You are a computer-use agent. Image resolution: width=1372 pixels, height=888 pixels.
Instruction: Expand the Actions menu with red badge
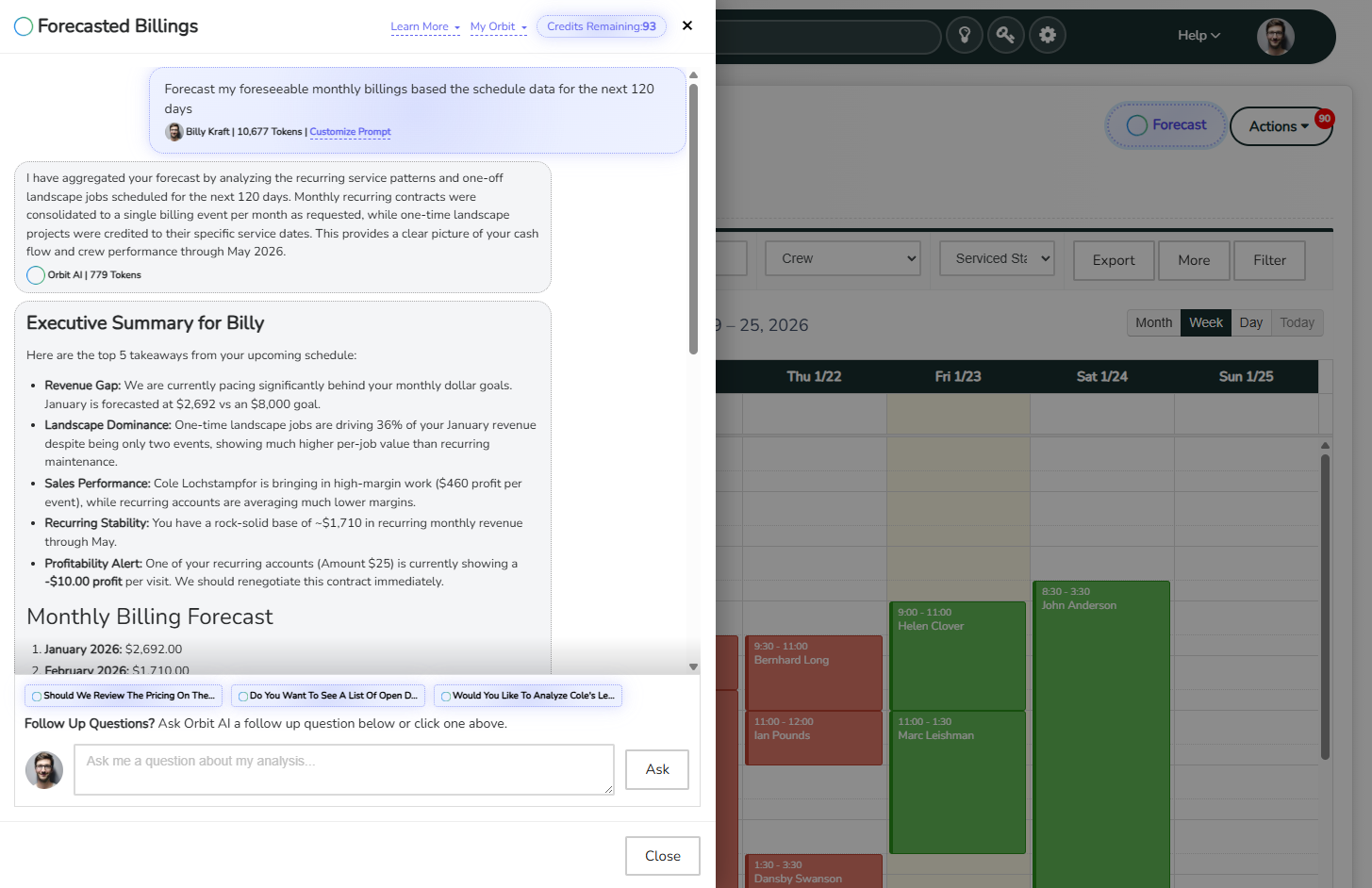point(1281,125)
